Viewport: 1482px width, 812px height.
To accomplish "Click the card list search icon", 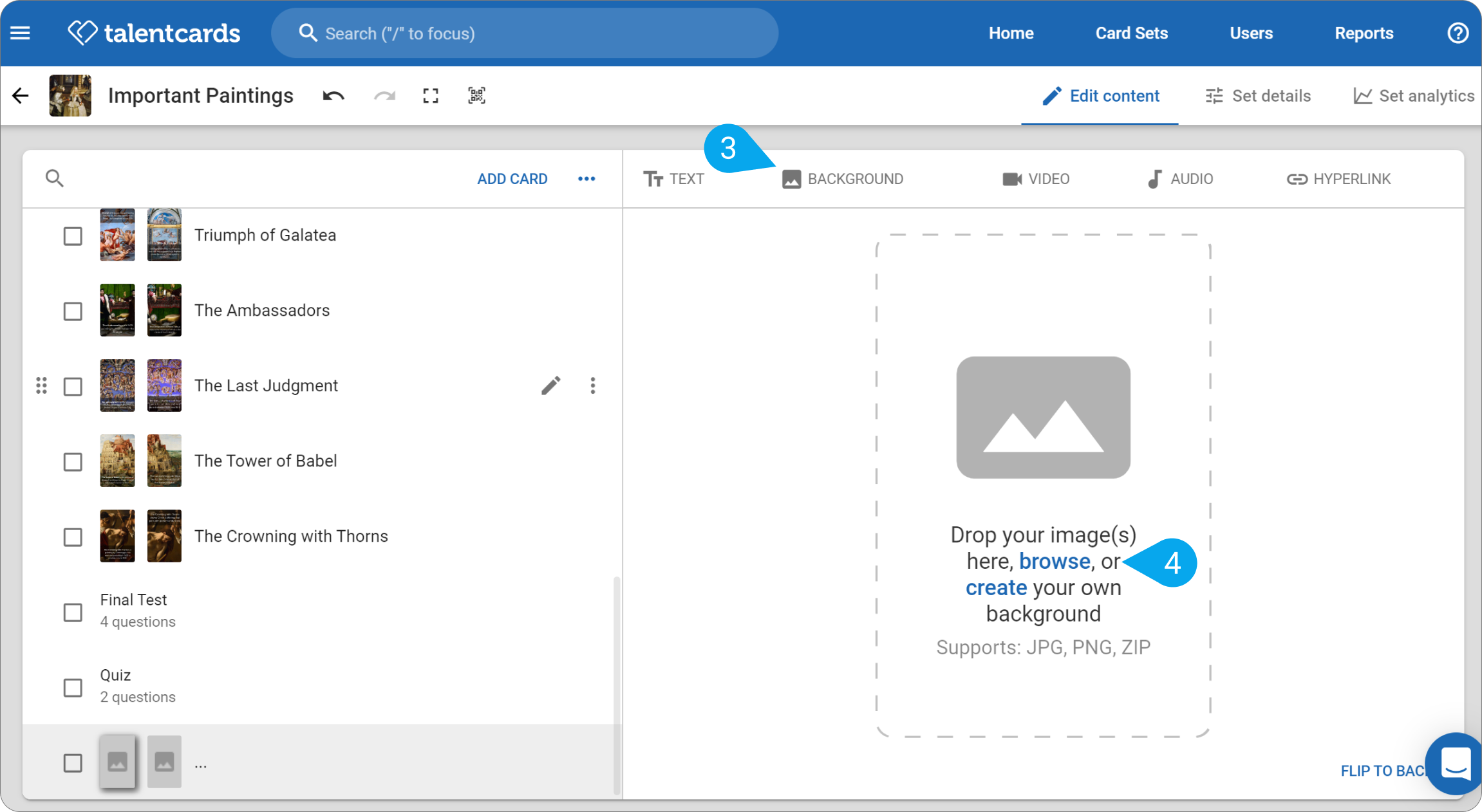I will [x=55, y=178].
